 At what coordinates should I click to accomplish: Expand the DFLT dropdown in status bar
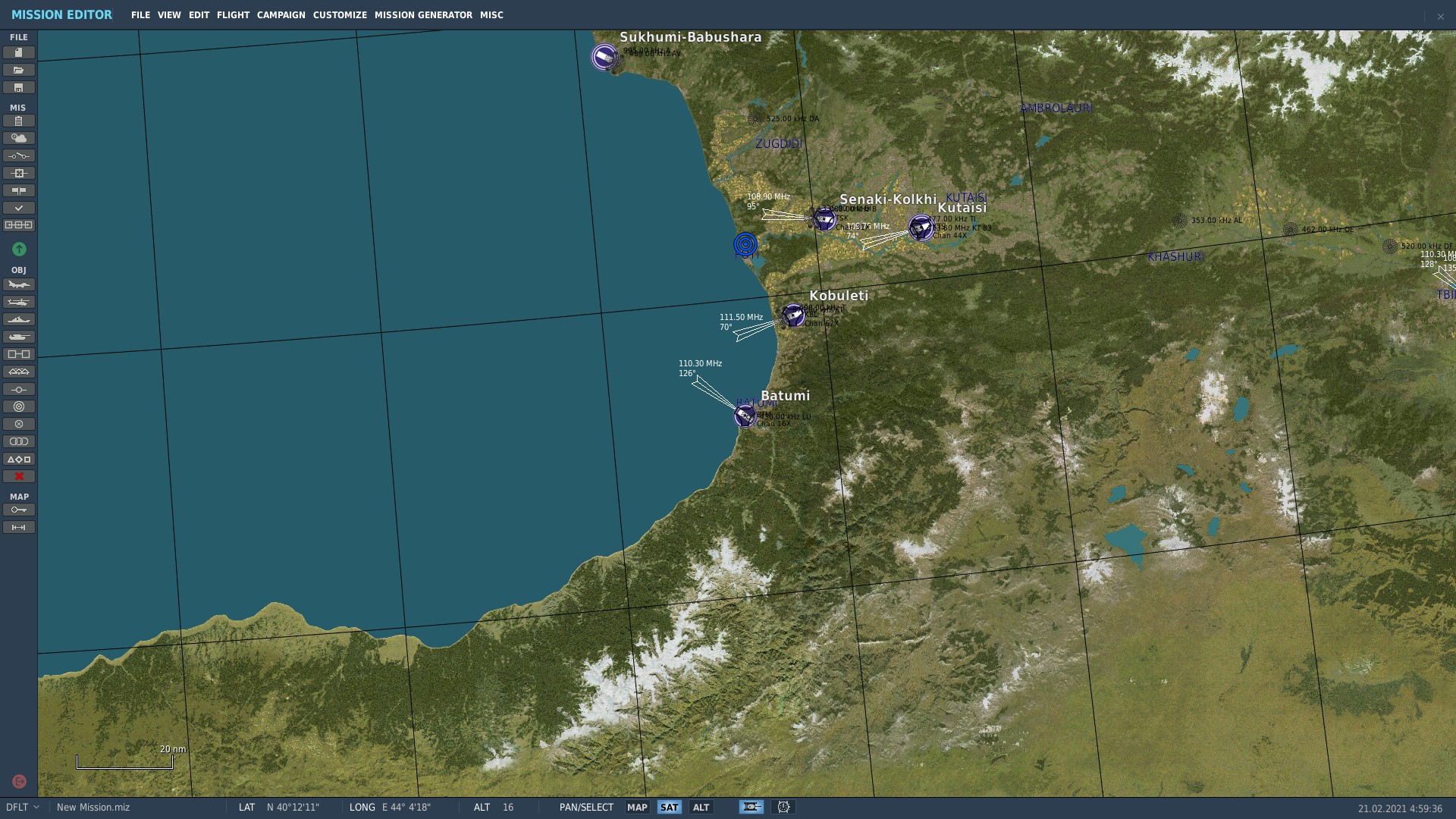coord(22,807)
